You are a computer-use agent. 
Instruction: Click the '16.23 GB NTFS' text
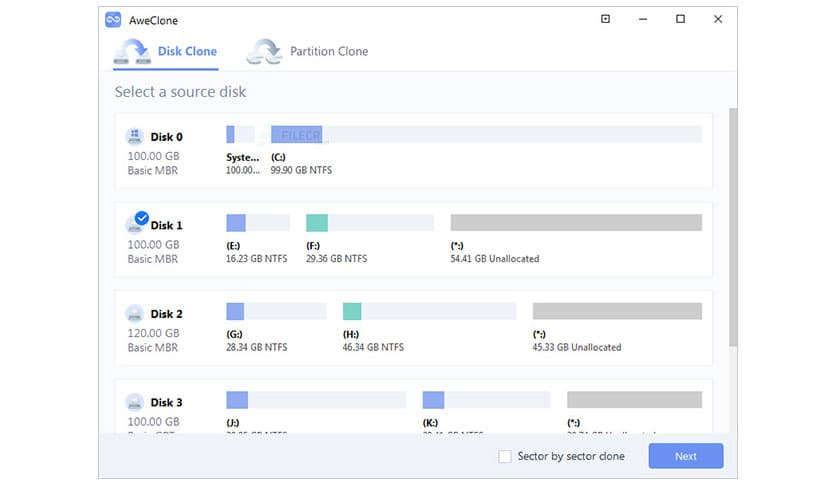click(256, 259)
